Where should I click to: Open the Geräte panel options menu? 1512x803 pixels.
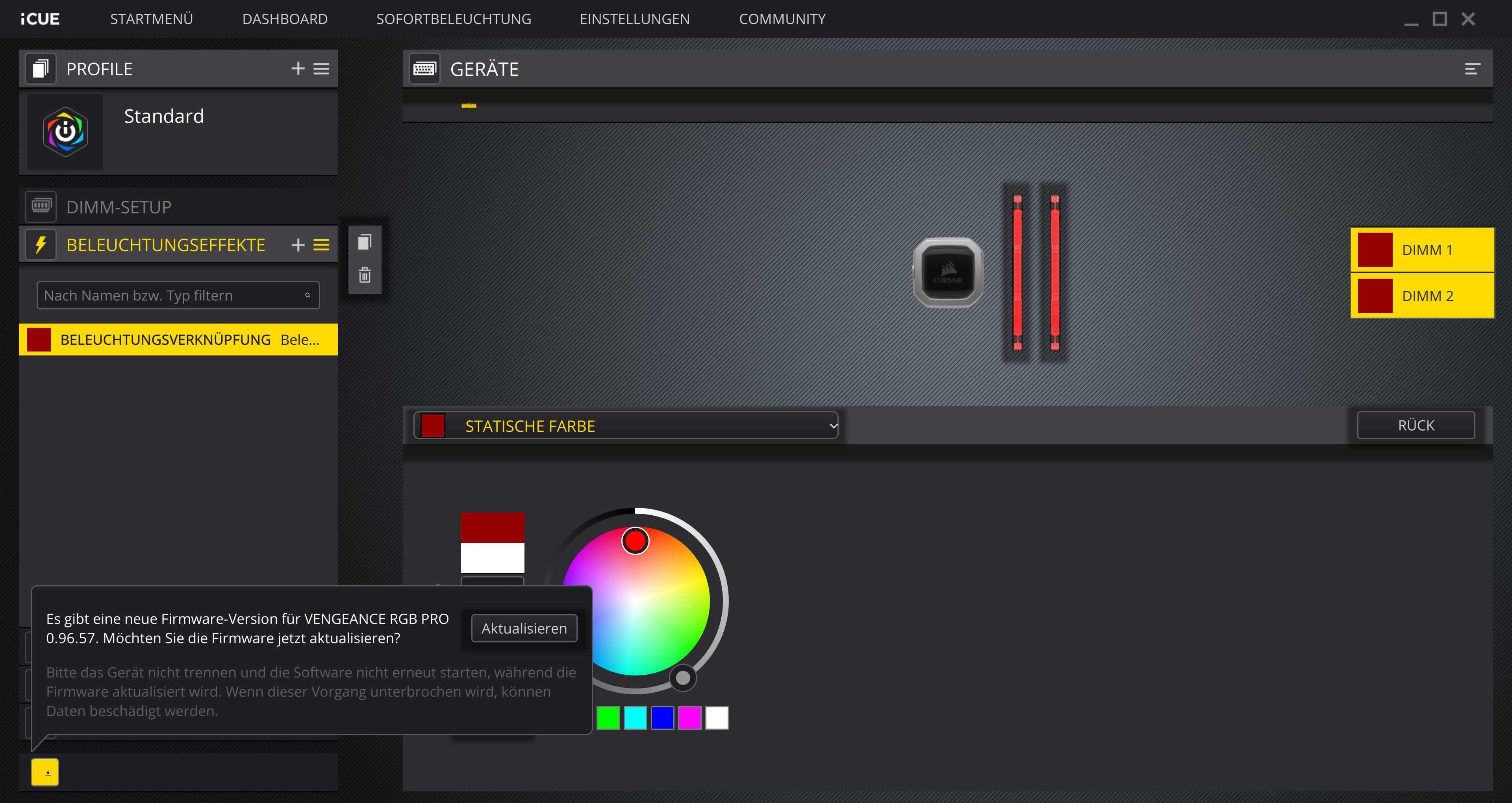click(1471, 68)
